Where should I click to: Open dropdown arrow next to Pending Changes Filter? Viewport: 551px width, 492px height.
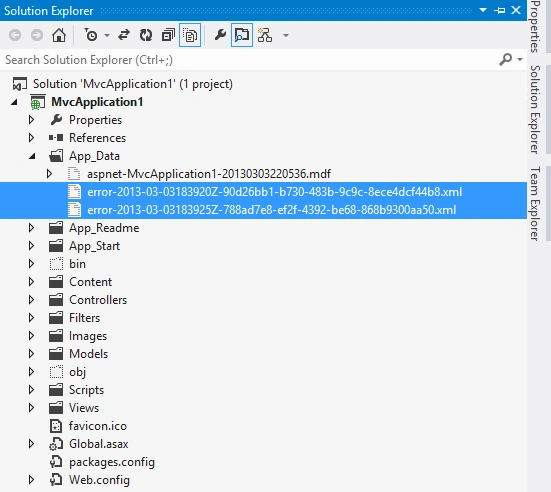(x=107, y=35)
